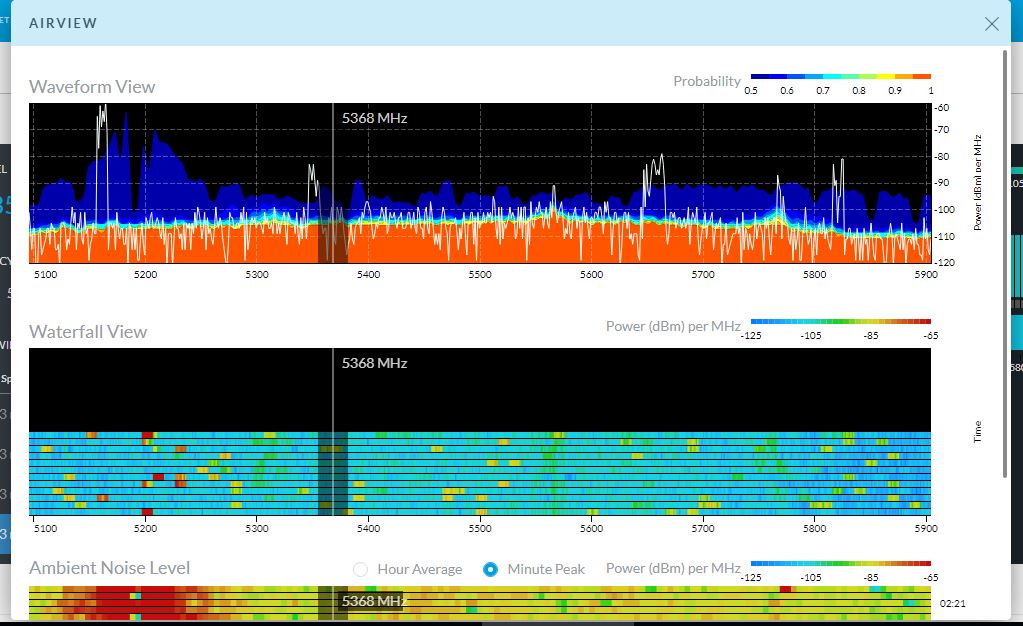The image size is (1023, 626).
Task: Click the Probability legend label
Action: (x=707, y=81)
